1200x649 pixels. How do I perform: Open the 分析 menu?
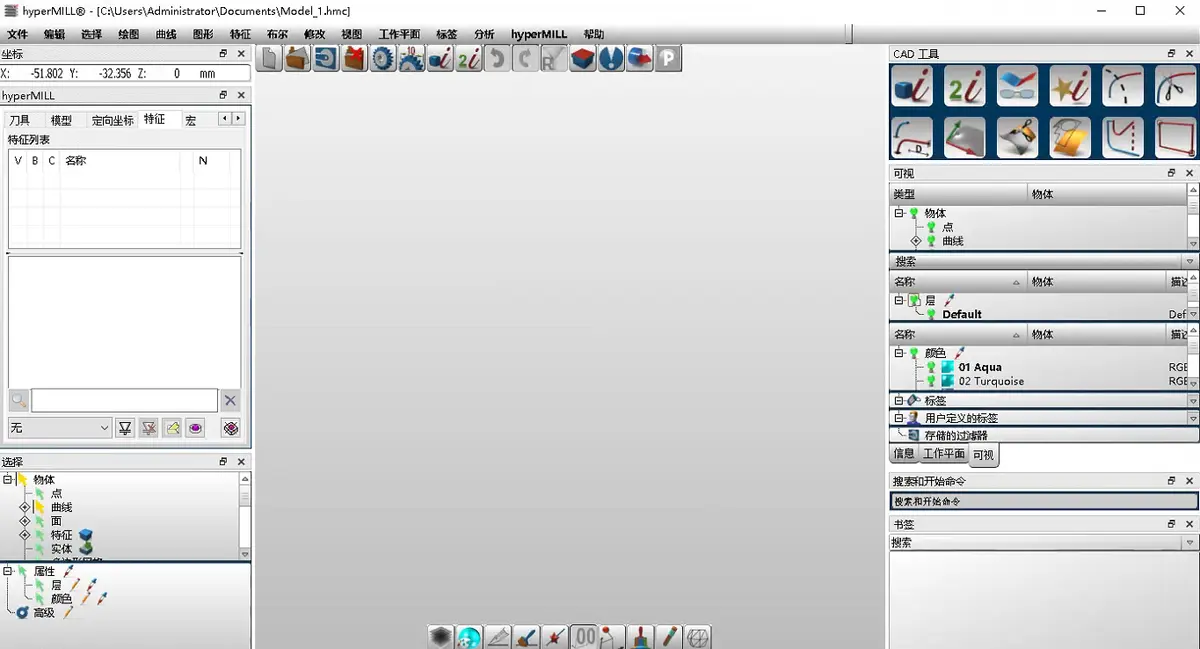point(484,34)
